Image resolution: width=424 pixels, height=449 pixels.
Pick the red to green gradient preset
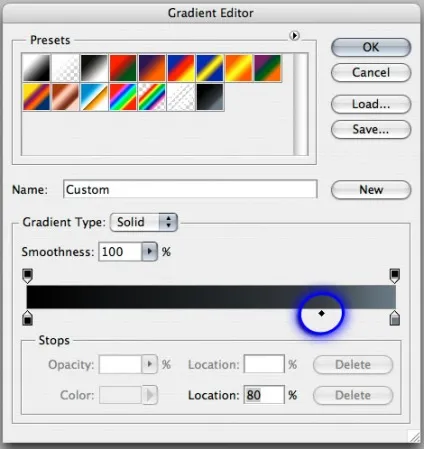click(x=123, y=68)
